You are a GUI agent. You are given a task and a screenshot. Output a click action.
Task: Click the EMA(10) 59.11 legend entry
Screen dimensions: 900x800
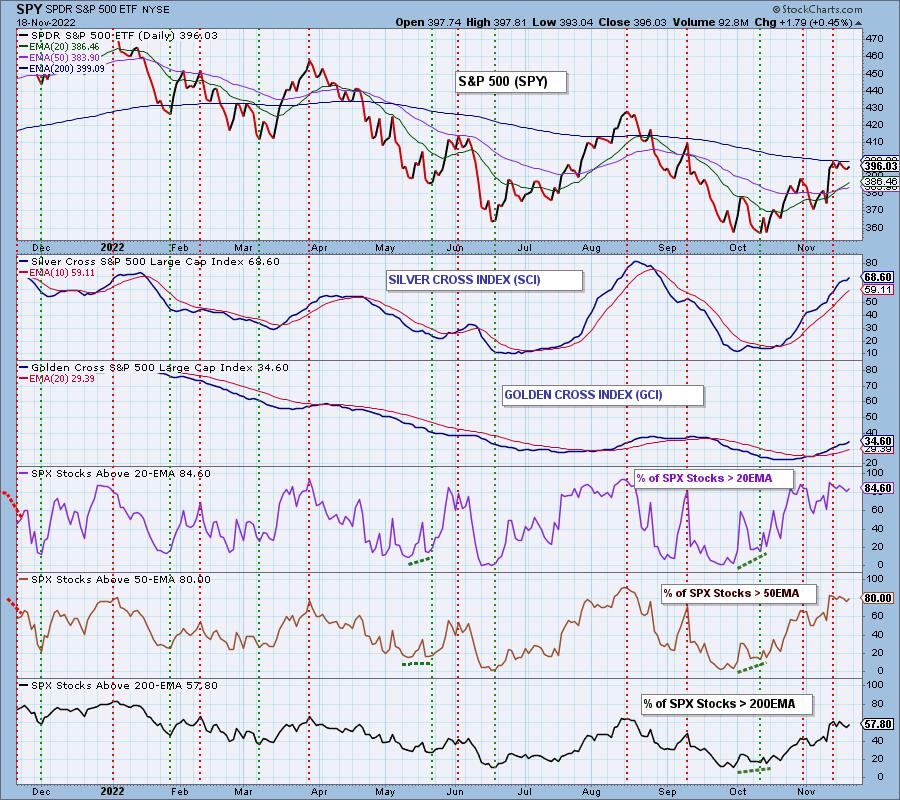57,273
